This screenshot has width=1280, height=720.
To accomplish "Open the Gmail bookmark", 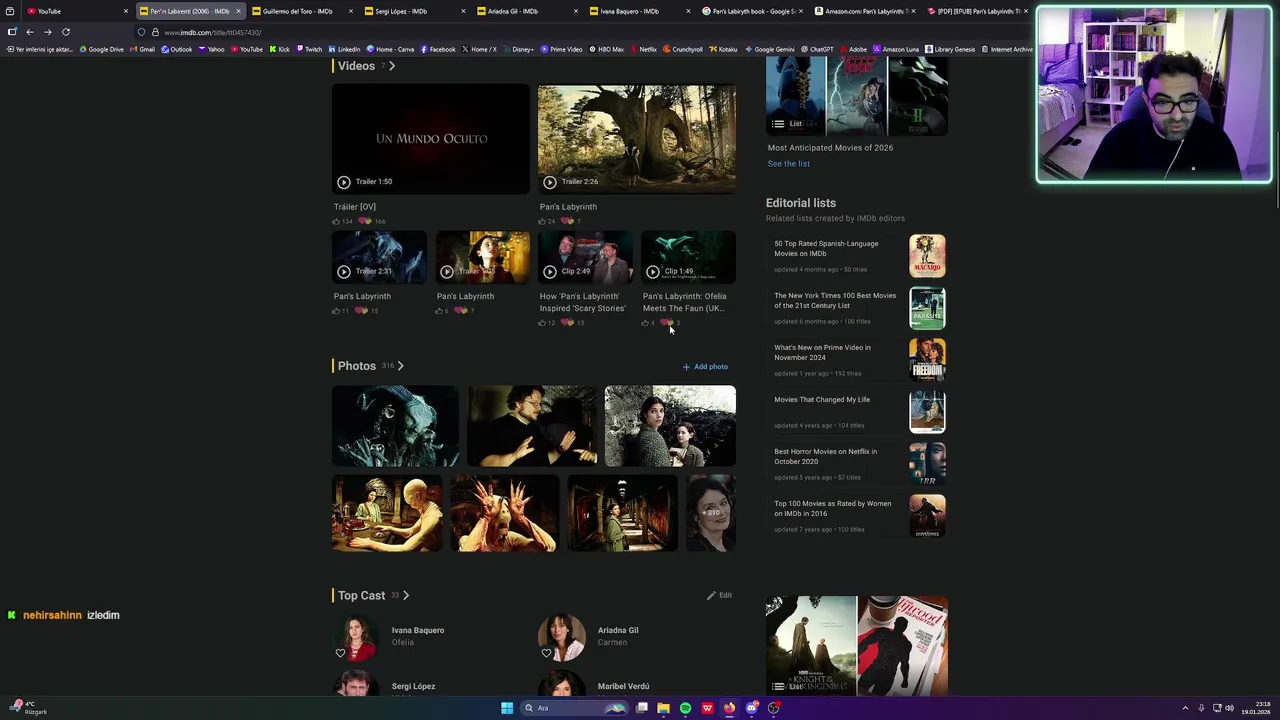I will point(142,49).
